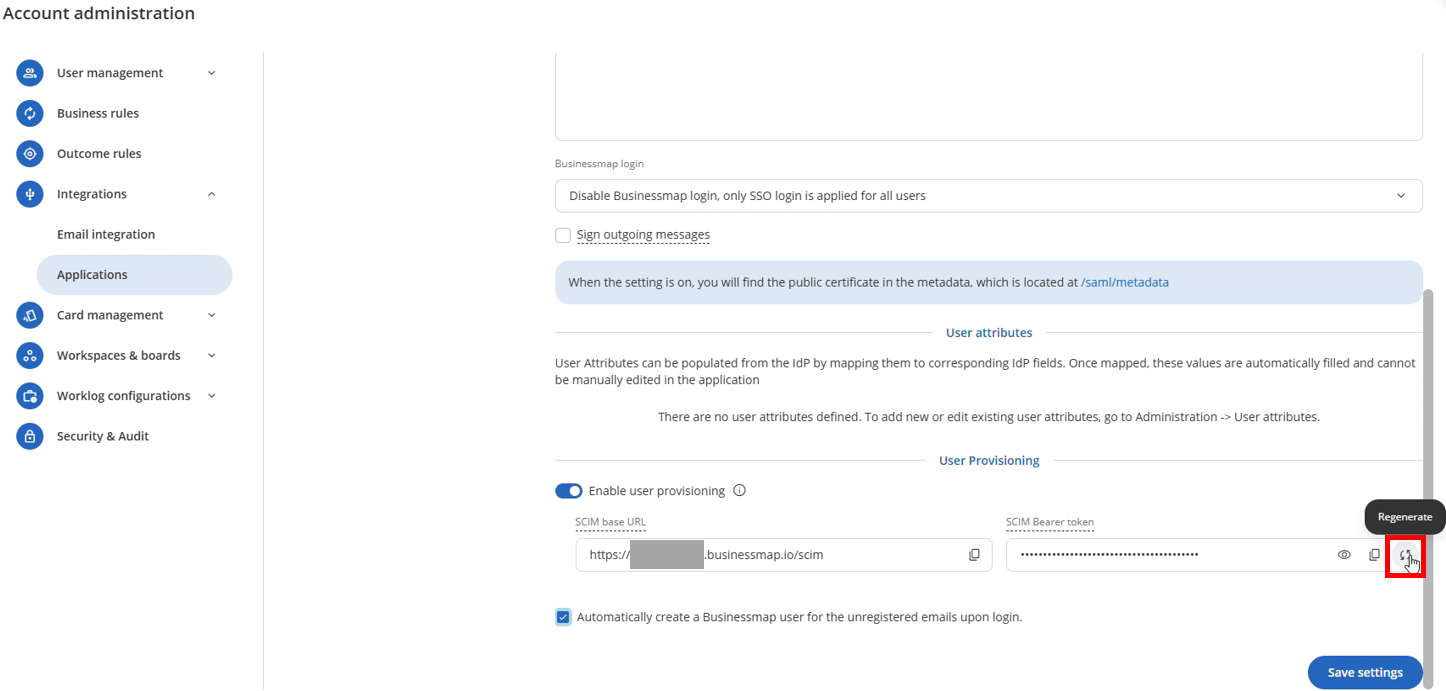The image size is (1446, 691).
Task: Select the Applications submenu item
Action: (x=134, y=275)
